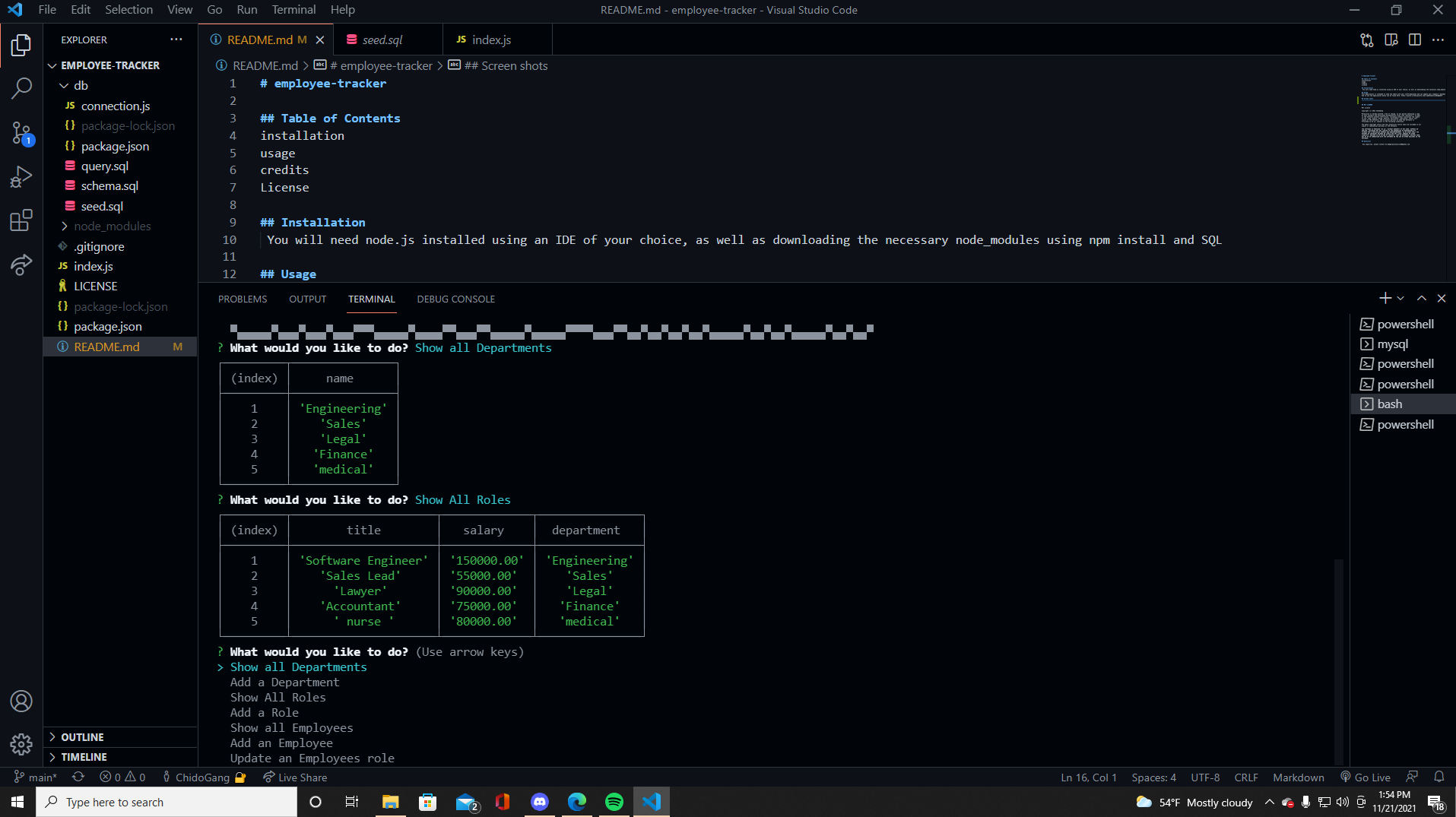Start Live Share session from status bar

[295, 777]
